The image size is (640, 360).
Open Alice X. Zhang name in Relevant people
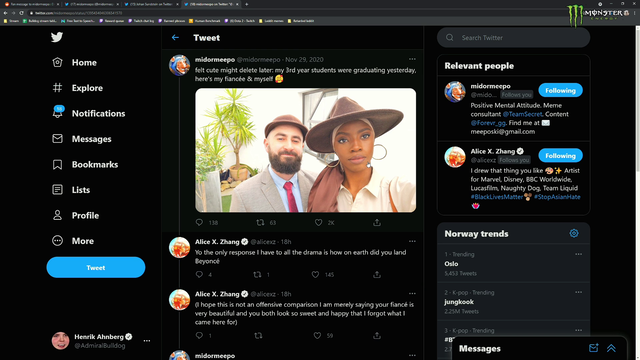[493, 151]
